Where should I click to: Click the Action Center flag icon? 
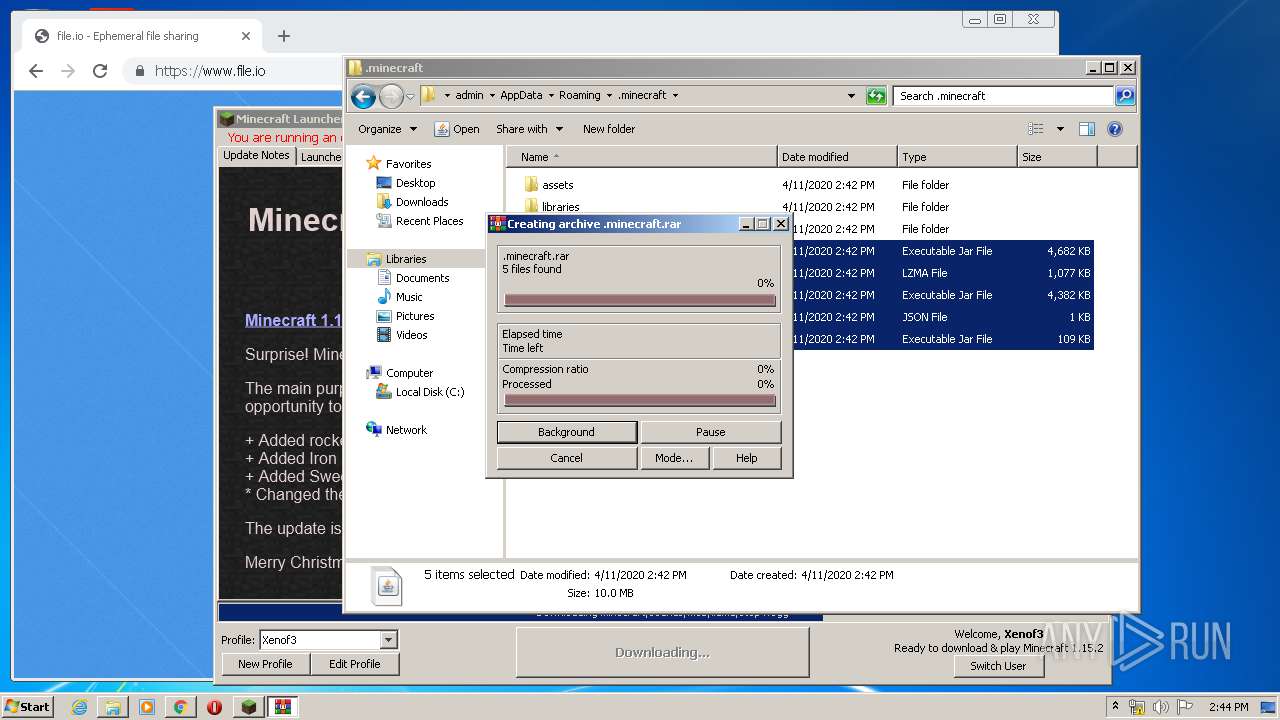1184,707
